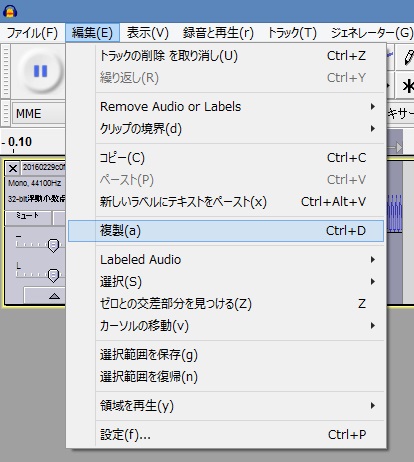414x462 pixels.
Task: Choose トラックの削除 を取り消し(U) undo
Action: (x=226, y=56)
